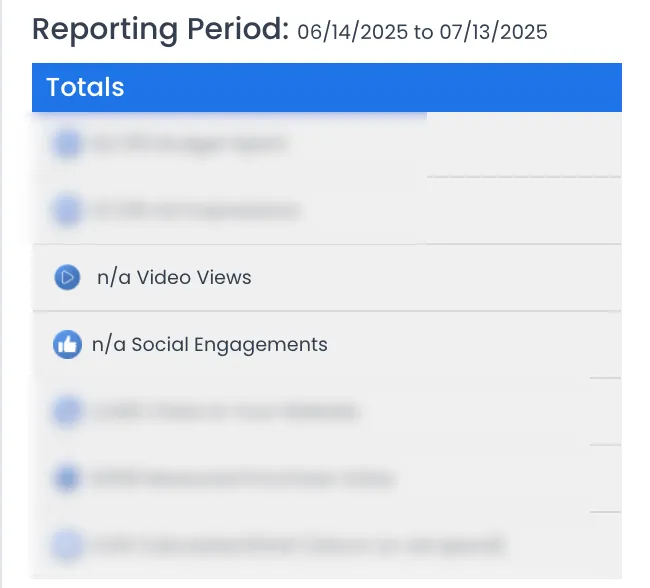Open the n/a Social Engagements metric label
This screenshot has width=650, height=588.
click(x=210, y=345)
